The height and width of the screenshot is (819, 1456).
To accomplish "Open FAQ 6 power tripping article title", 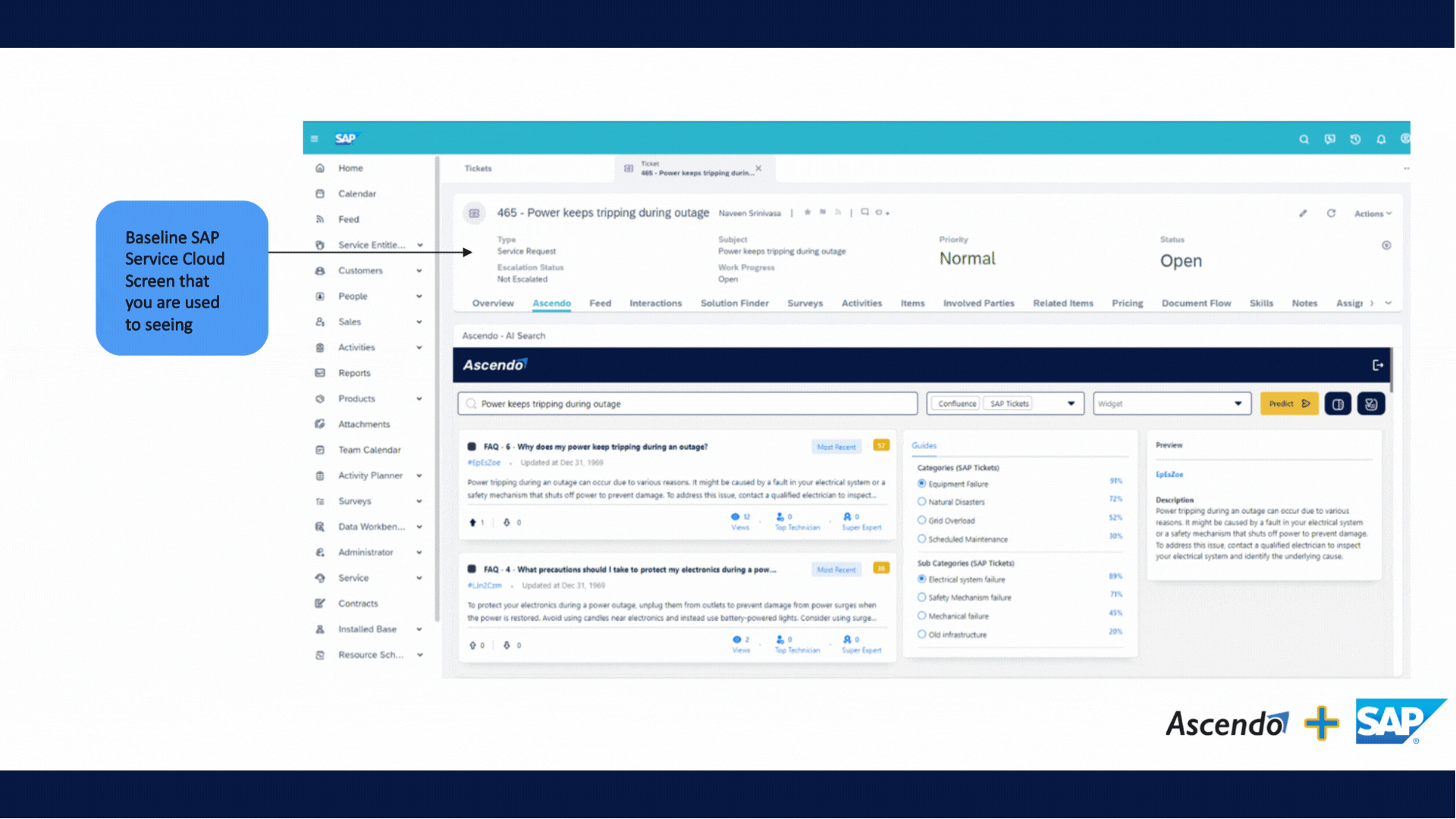I will [595, 447].
